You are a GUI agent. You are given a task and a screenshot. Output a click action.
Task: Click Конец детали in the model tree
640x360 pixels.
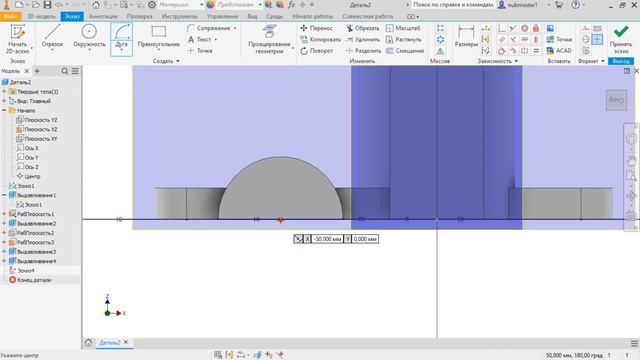point(30,280)
